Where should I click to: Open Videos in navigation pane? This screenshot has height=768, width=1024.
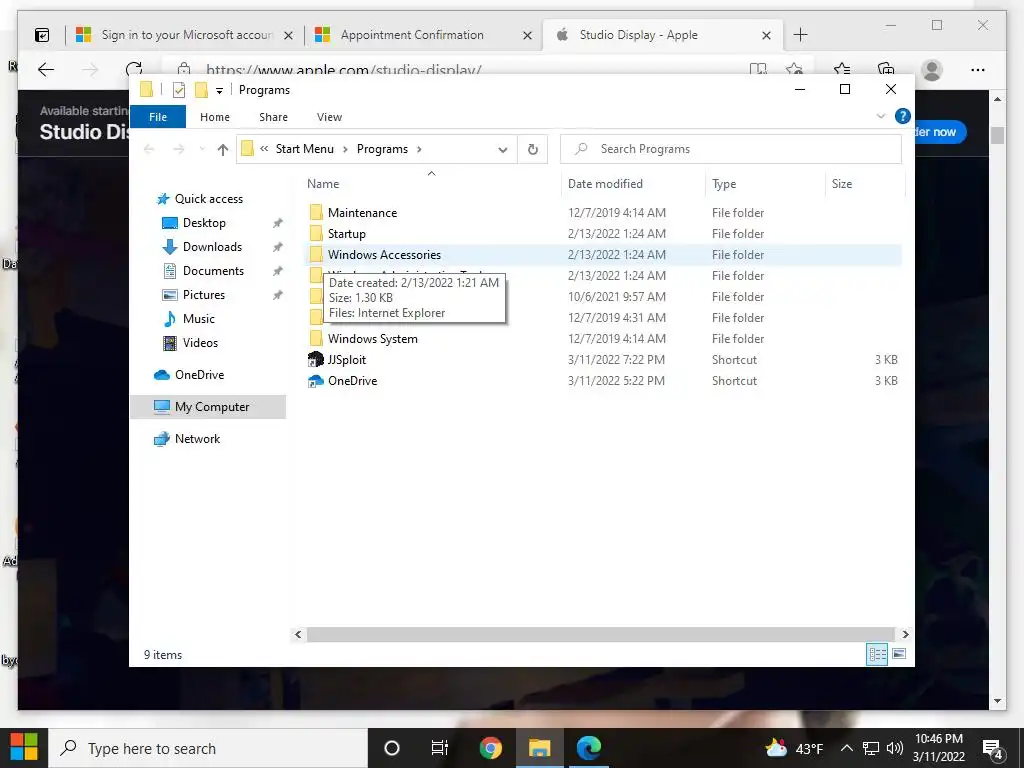point(200,343)
